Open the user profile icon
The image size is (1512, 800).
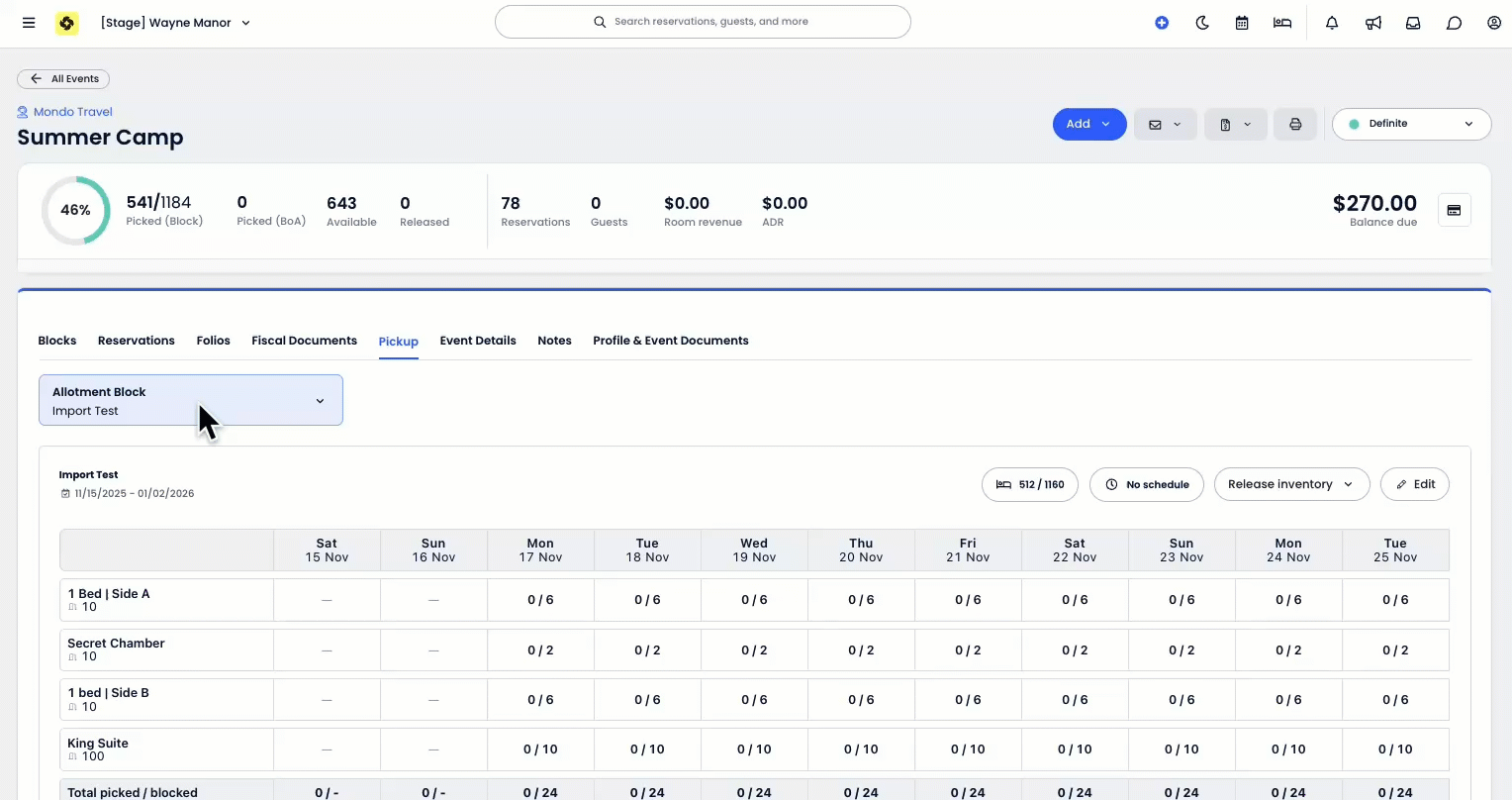click(1494, 23)
